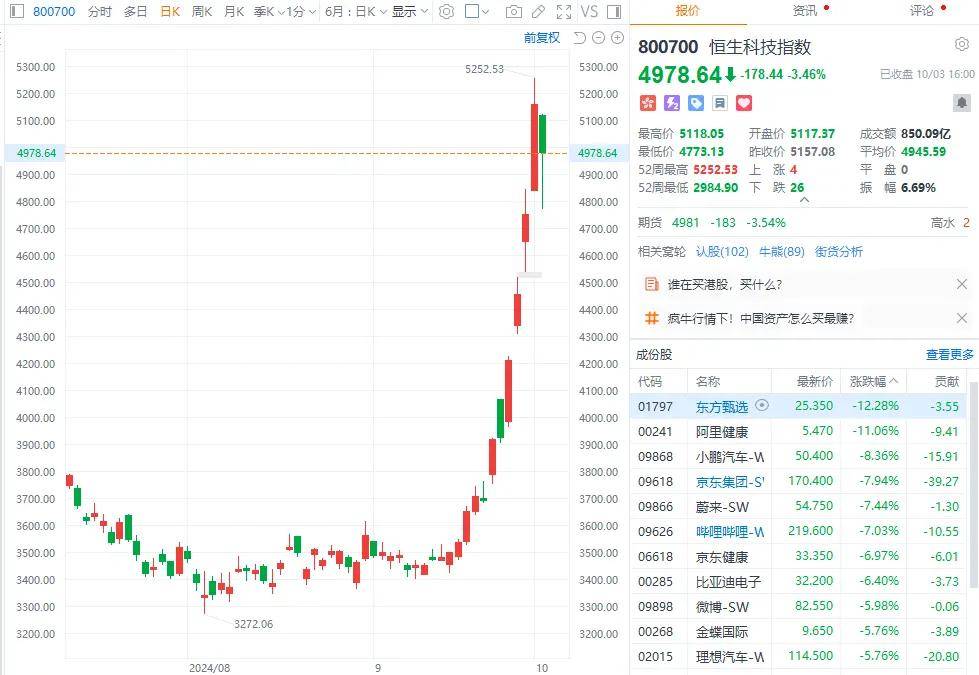
Task: Select the drawing pencil tool
Action: tap(538, 12)
